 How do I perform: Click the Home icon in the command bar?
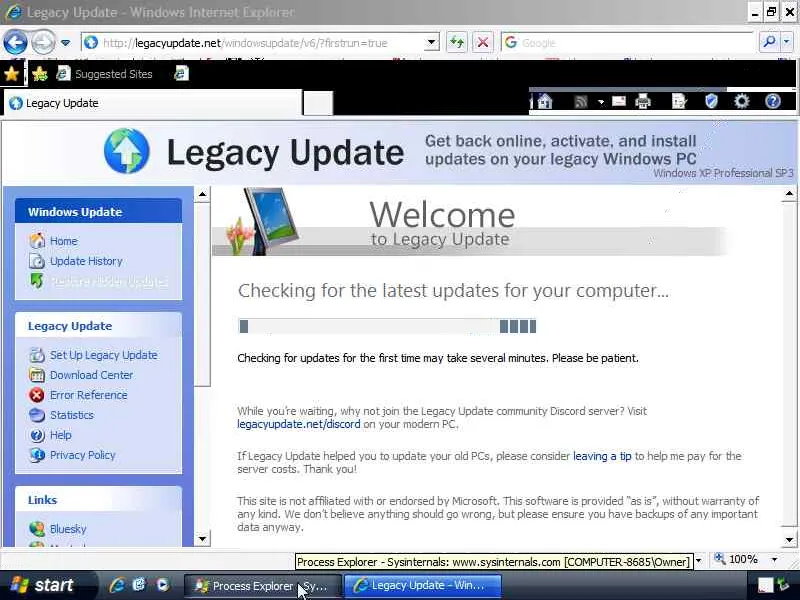click(x=545, y=102)
